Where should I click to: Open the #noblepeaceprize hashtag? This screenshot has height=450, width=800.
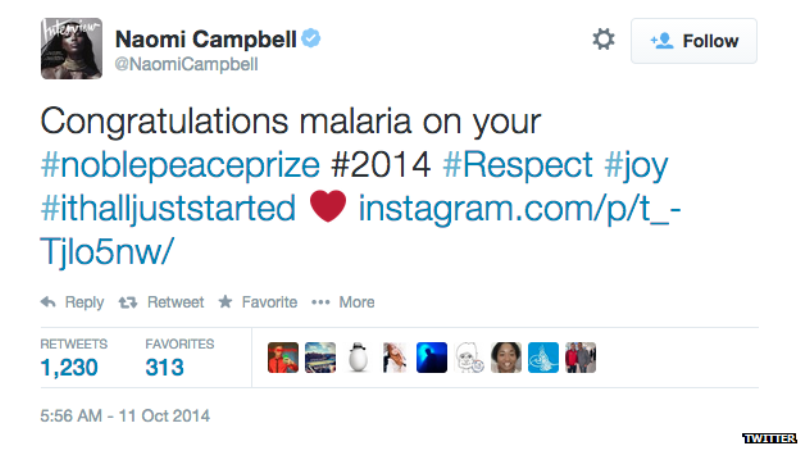click(180, 165)
